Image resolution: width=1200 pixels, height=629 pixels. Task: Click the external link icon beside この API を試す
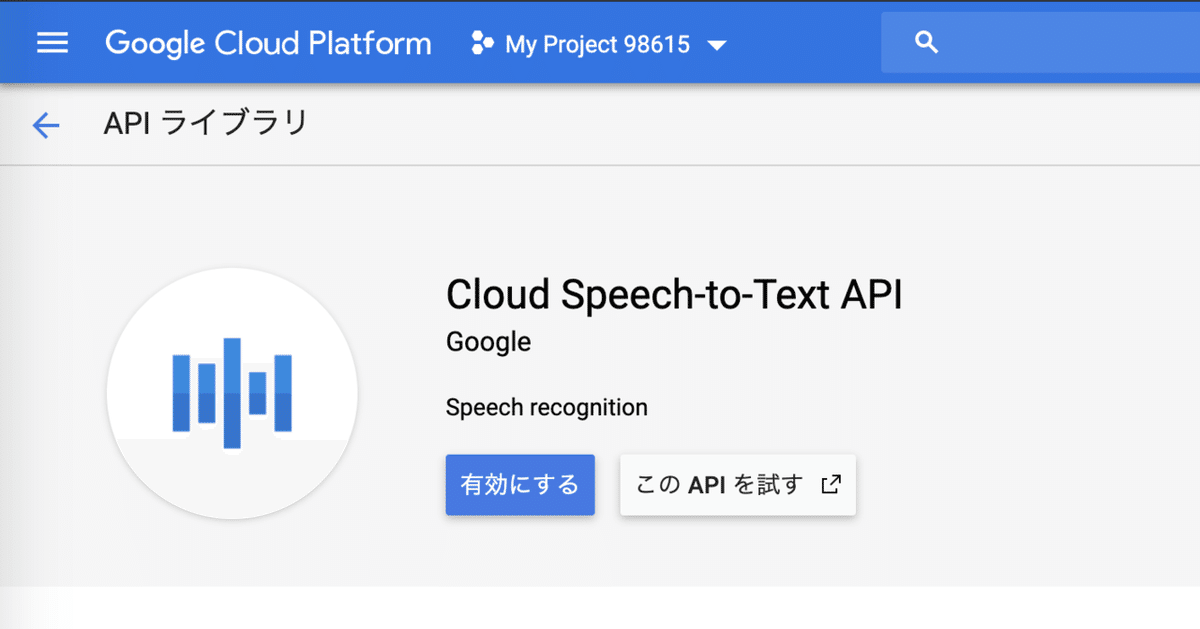pyautogui.click(x=828, y=484)
